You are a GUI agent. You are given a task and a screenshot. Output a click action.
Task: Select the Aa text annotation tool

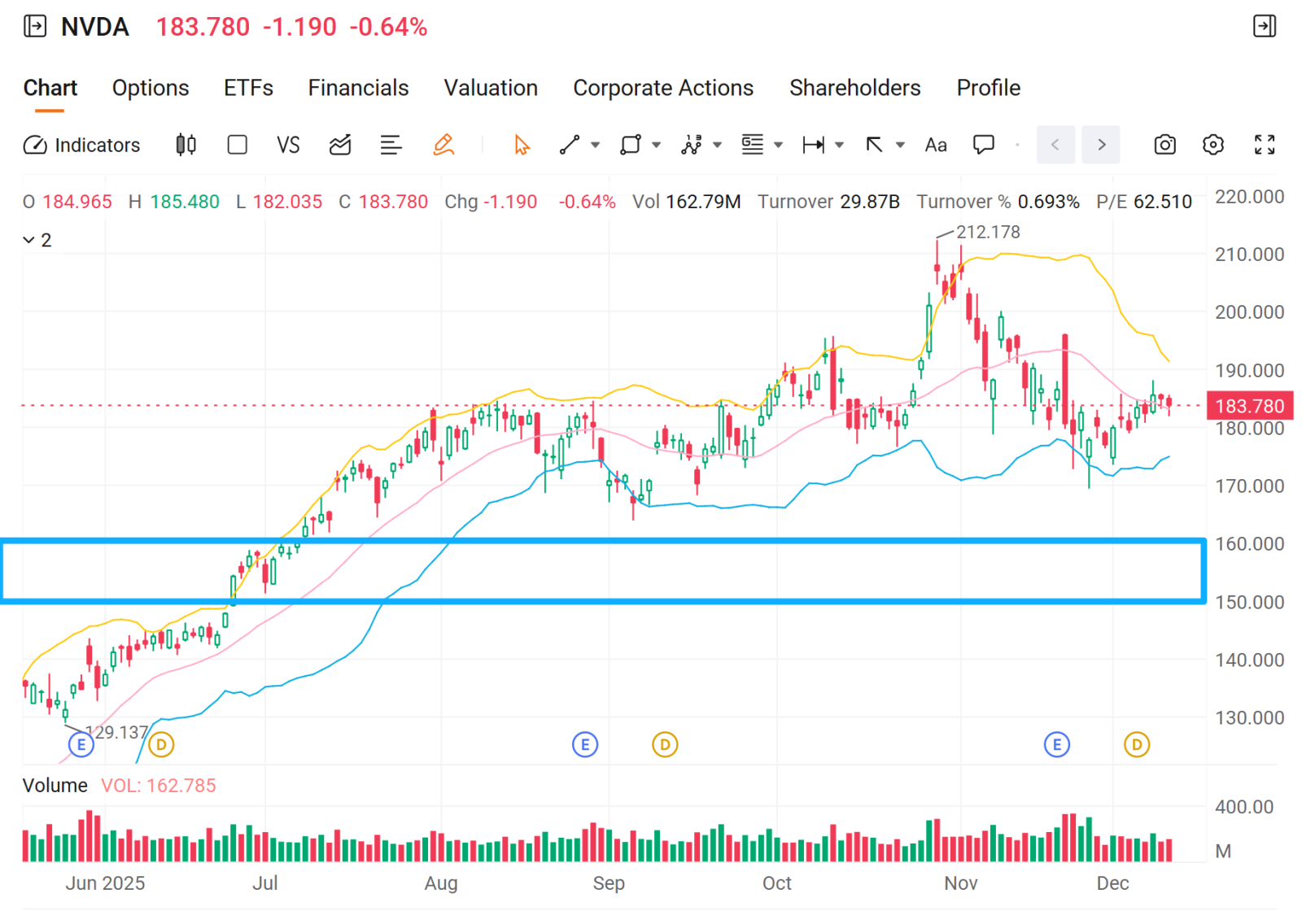(936, 145)
